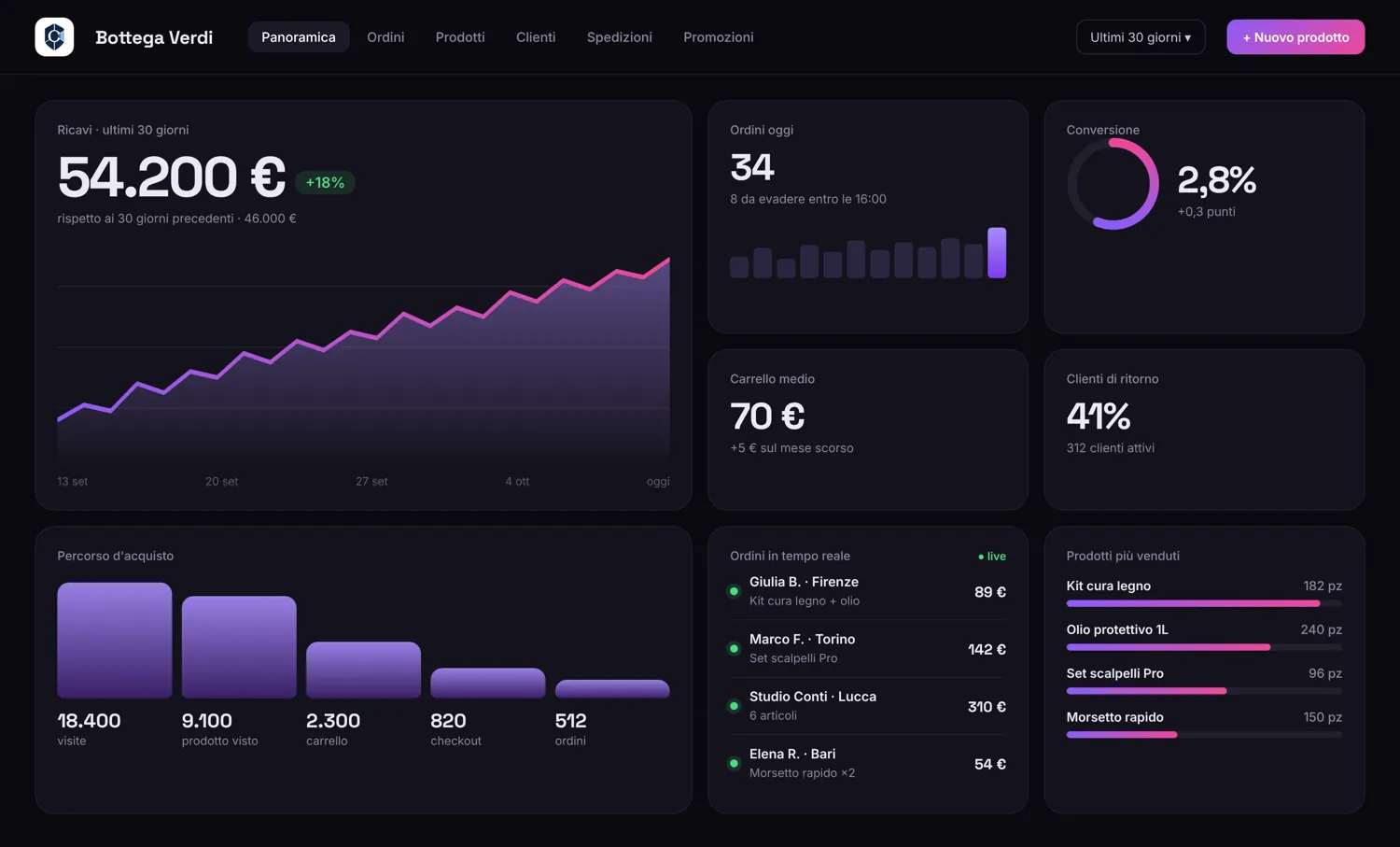The width and height of the screenshot is (1400, 847).
Task: Select the 2.300 carrello funnel bar
Action: (x=363, y=670)
